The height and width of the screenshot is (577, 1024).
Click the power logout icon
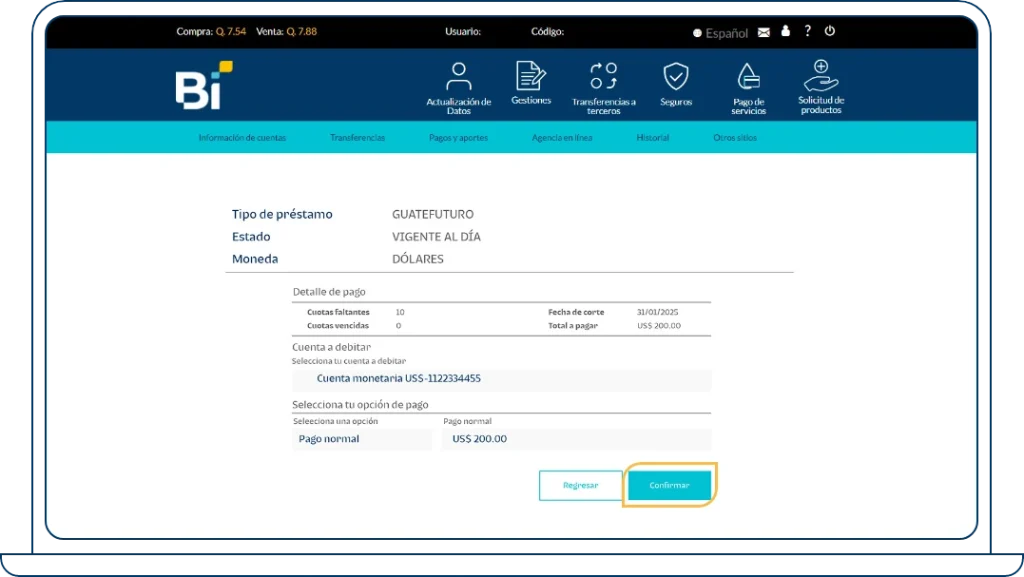829,32
